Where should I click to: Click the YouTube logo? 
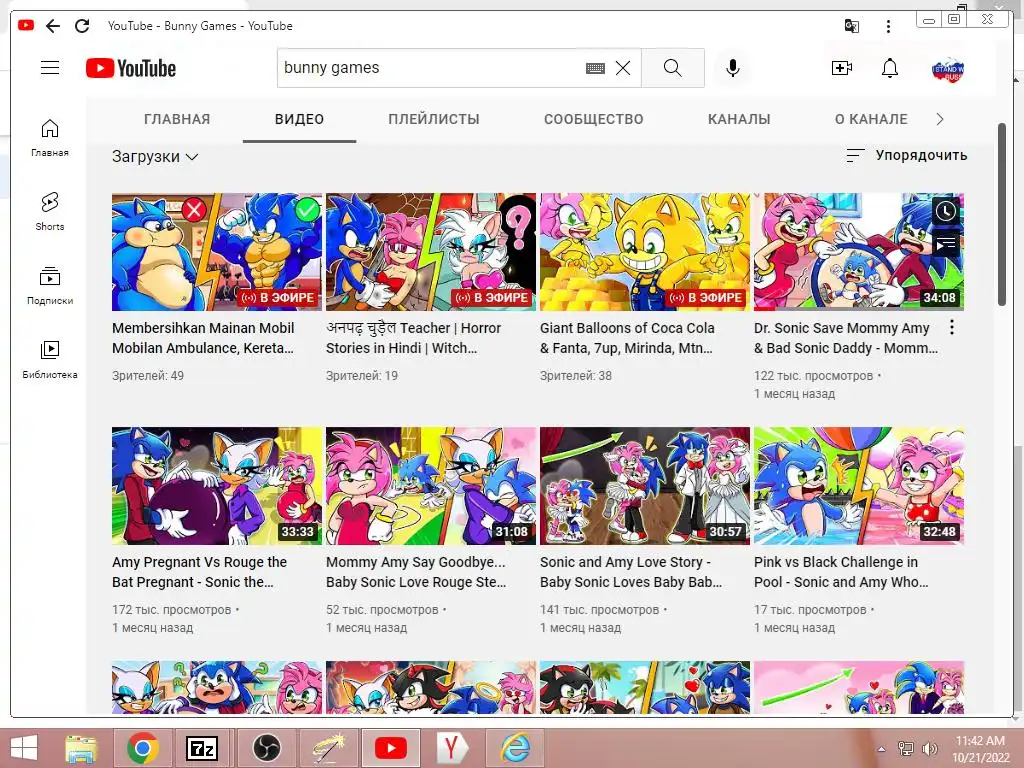(x=131, y=68)
